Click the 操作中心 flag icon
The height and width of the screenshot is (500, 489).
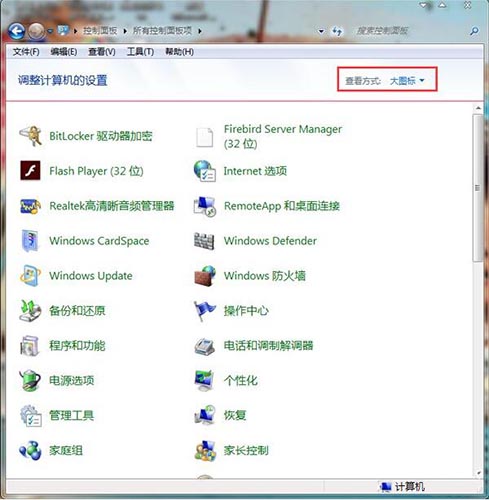204,311
